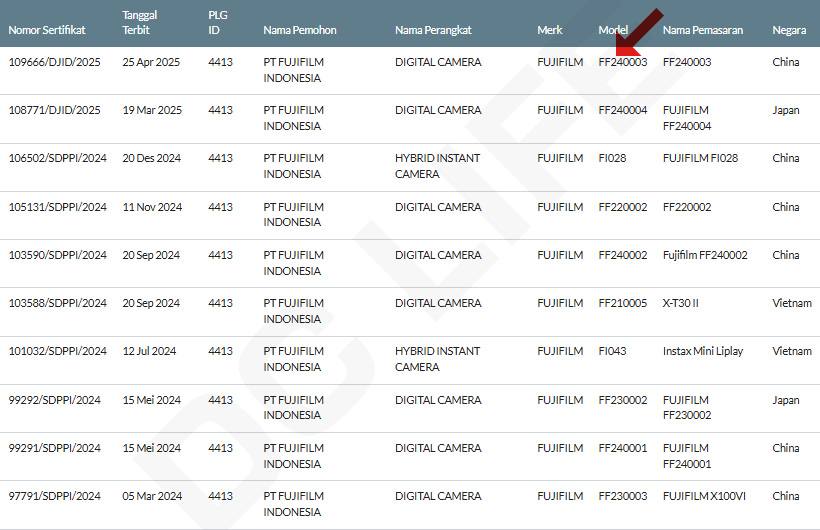Screen dimensions: 820x530
Task: Click model cell FF230003
Action: [623, 496]
